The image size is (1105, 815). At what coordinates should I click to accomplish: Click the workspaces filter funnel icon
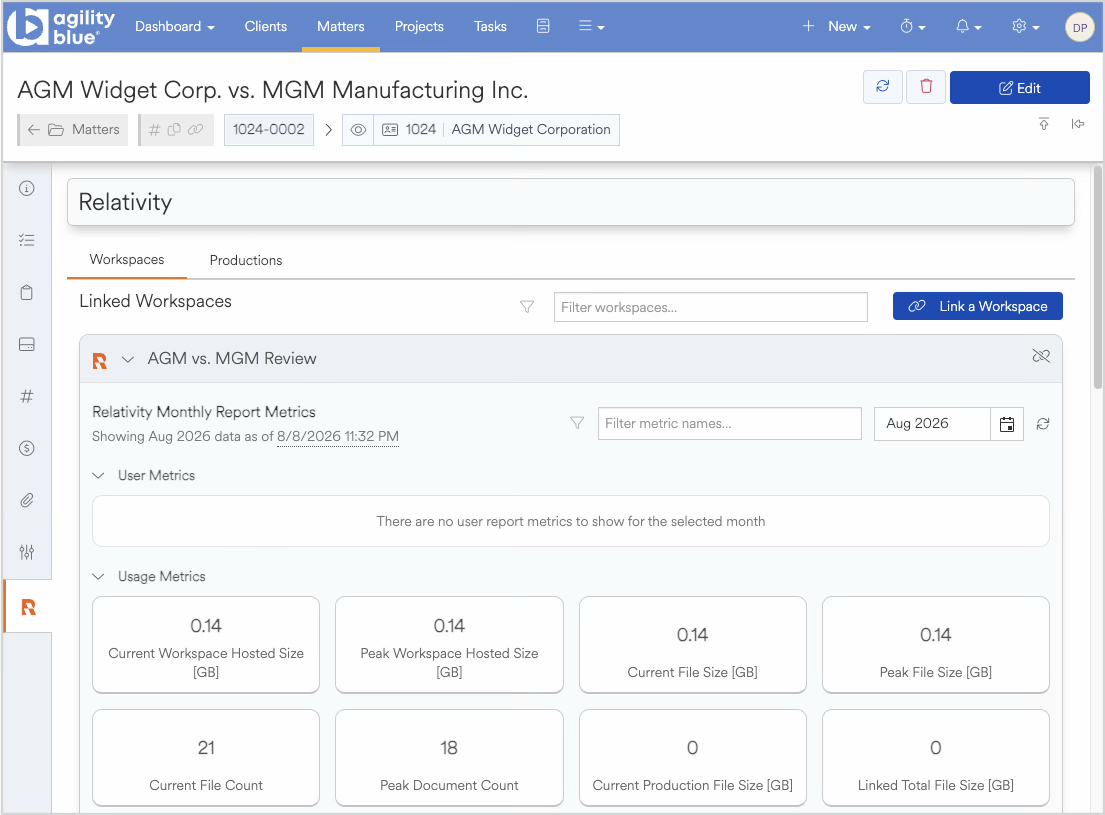(x=526, y=307)
